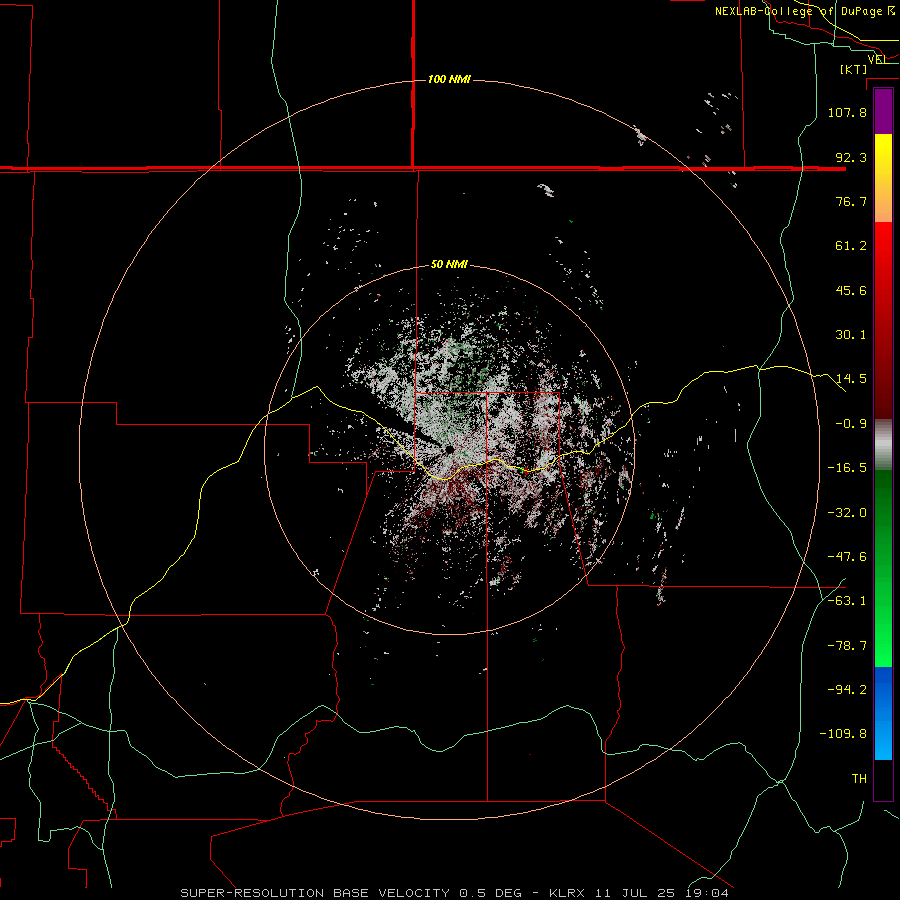
Task: Click the VEL label above color scale
Action: pyautogui.click(x=877, y=59)
